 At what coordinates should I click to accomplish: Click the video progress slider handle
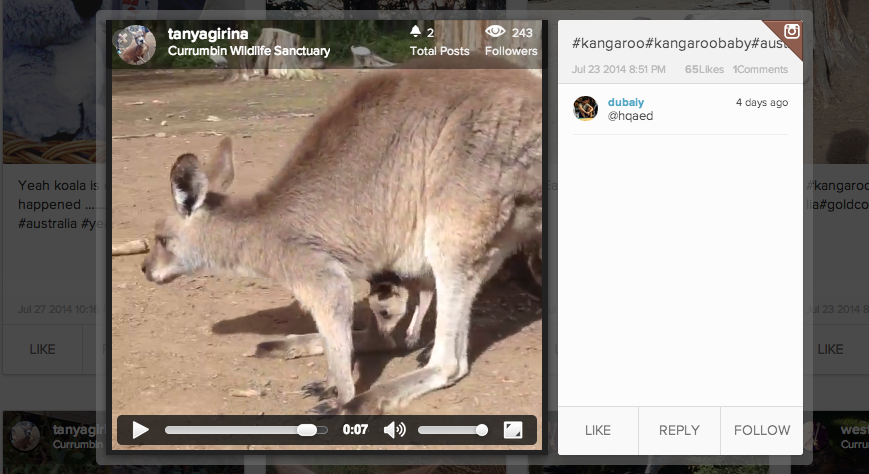tap(307, 430)
